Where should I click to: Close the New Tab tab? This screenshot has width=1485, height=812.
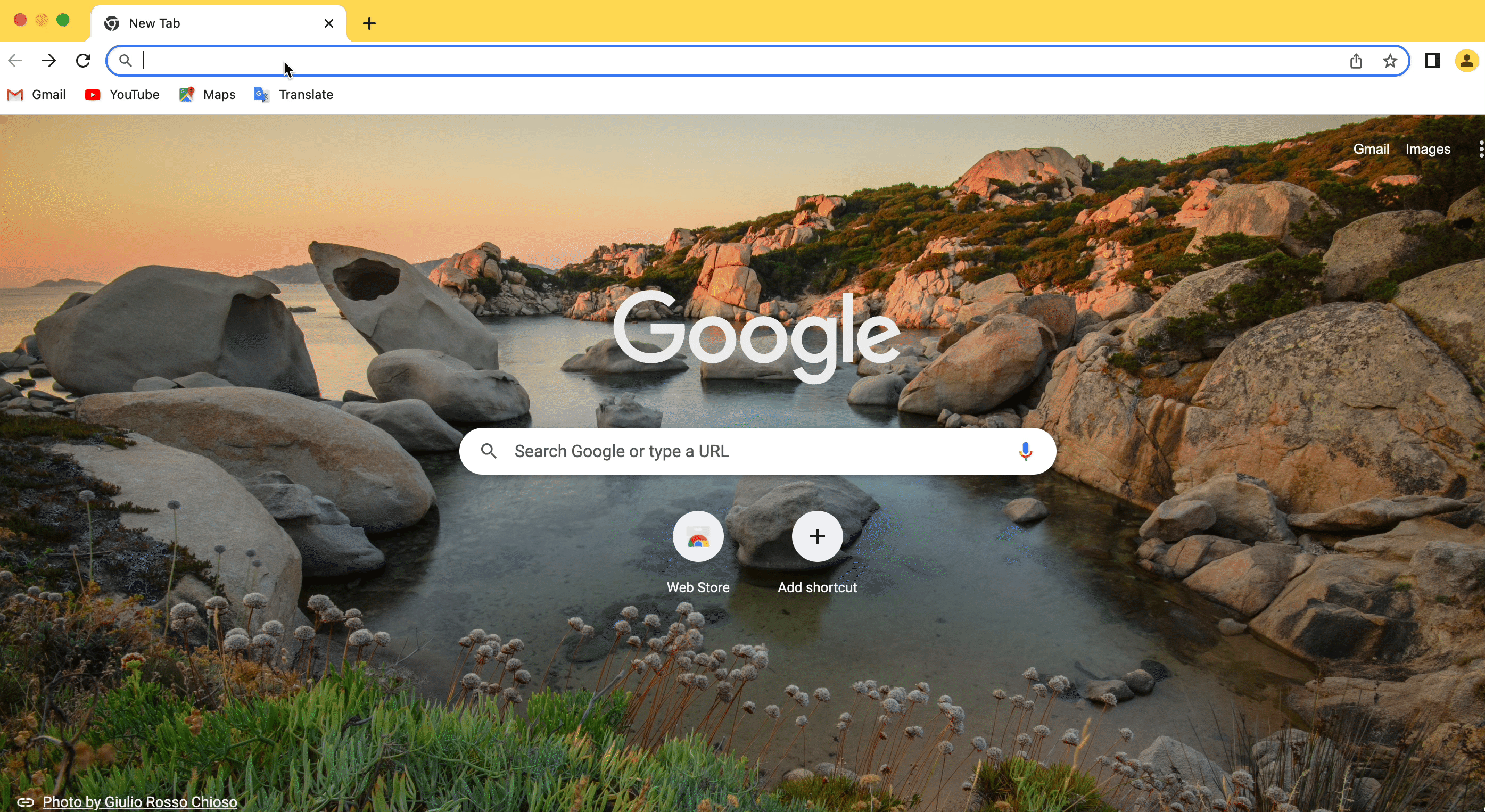coord(328,23)
